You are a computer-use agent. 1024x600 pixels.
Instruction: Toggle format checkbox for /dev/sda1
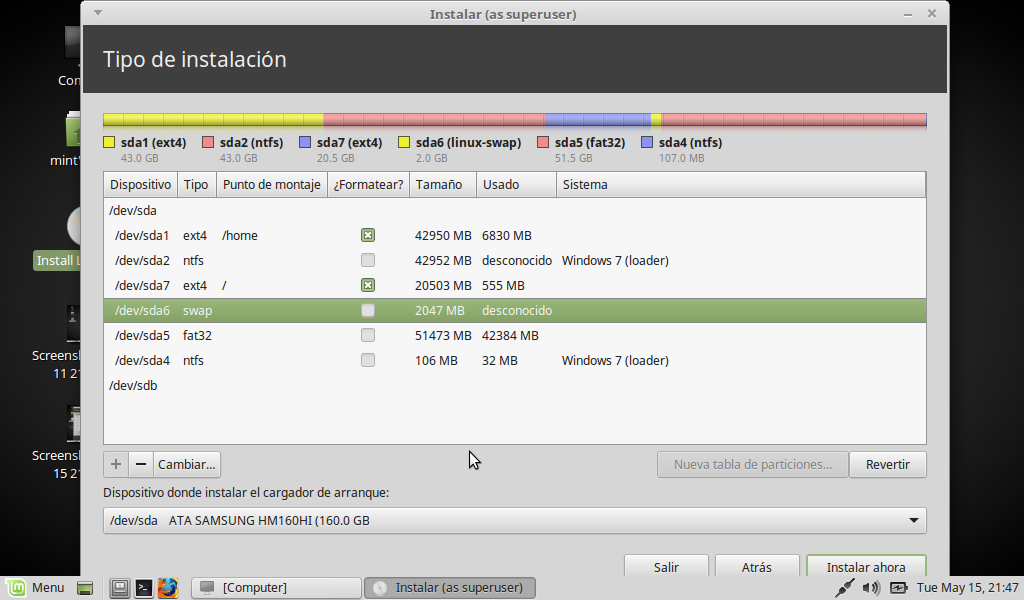pos(368,236)
